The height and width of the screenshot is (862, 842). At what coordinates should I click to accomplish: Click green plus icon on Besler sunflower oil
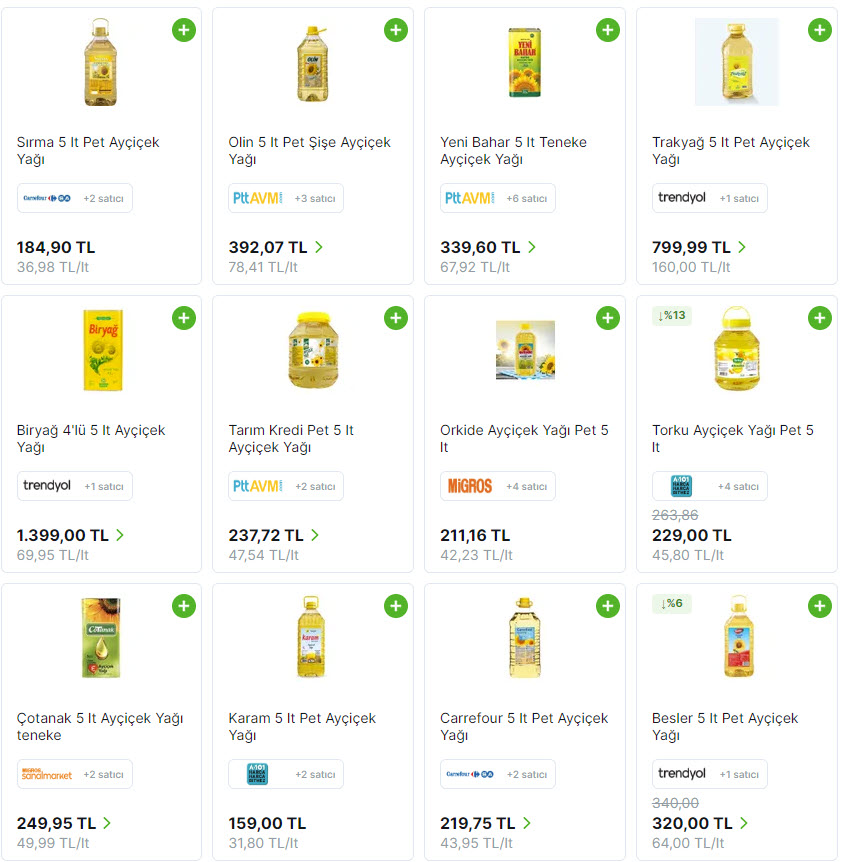[x=820, y=606]
